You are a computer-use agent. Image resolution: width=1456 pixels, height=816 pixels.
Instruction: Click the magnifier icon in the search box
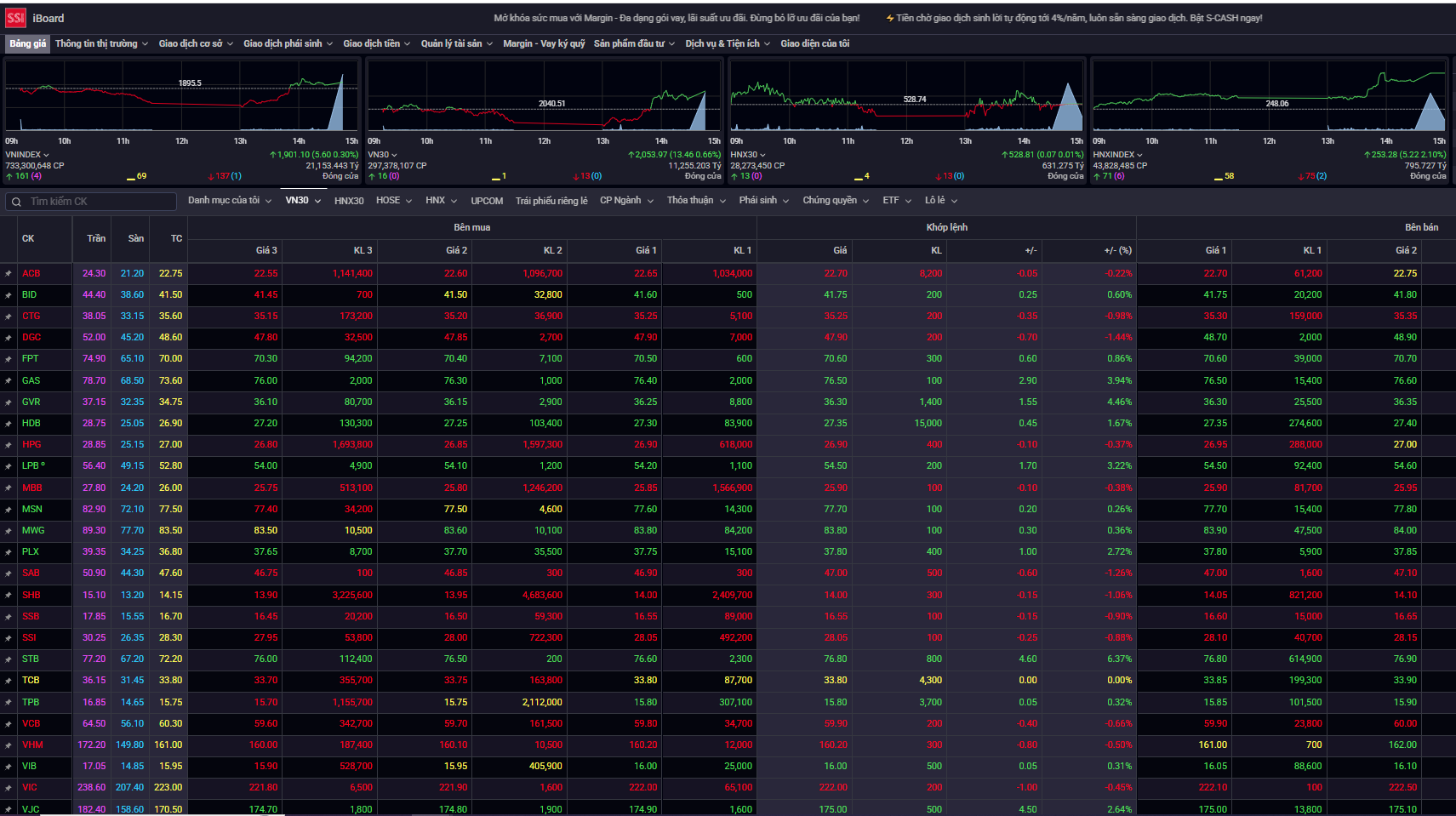click(16, 202)
